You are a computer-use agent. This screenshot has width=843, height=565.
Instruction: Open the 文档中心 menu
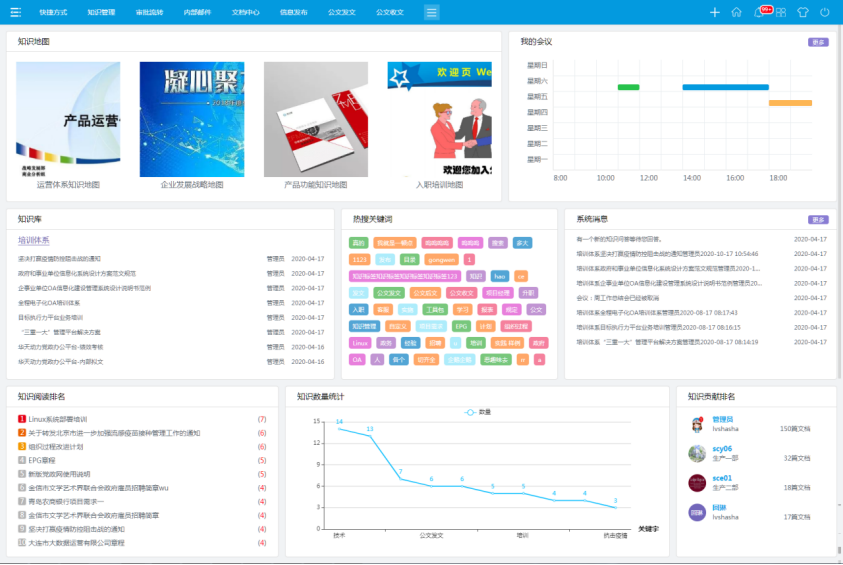coord(245,12)
